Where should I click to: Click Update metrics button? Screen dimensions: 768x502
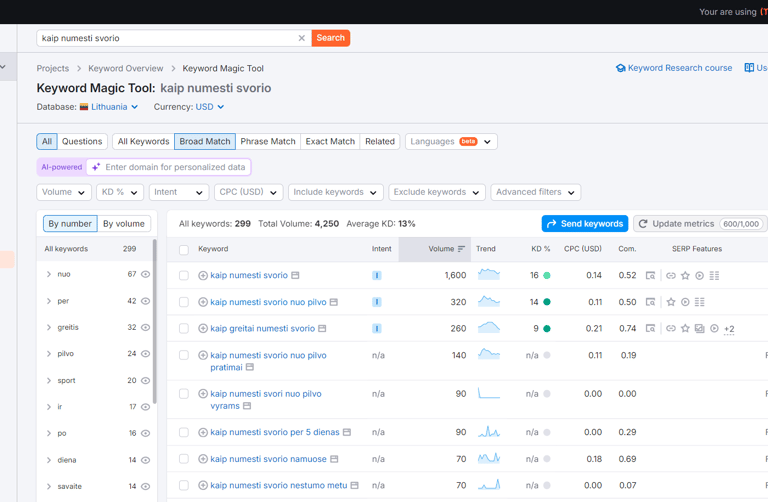[x=700, y=224]
